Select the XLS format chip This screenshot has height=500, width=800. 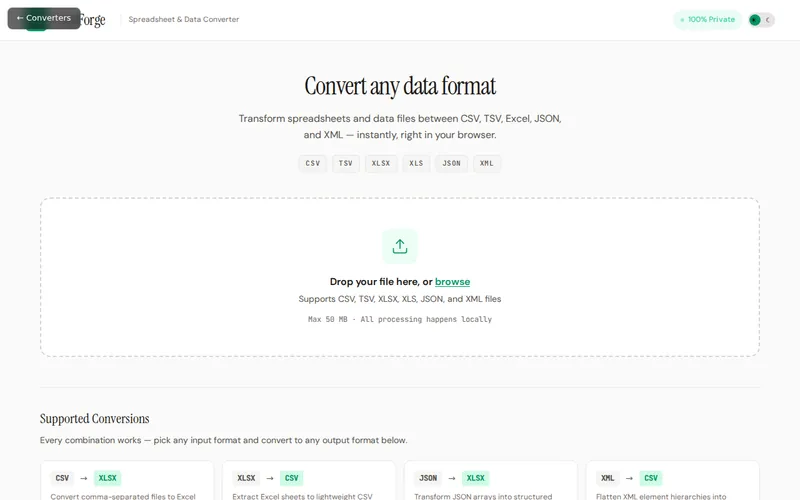click(x=416, y=164)
